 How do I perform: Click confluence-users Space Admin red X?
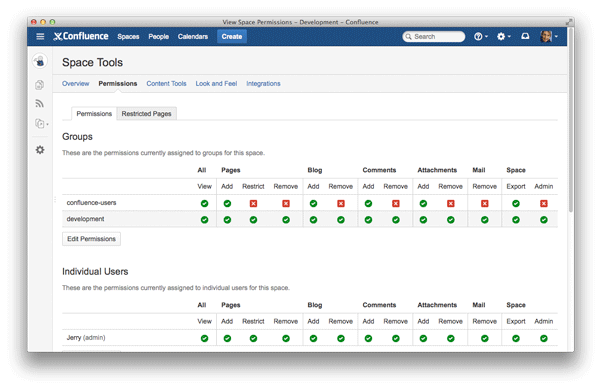[544, 204]
